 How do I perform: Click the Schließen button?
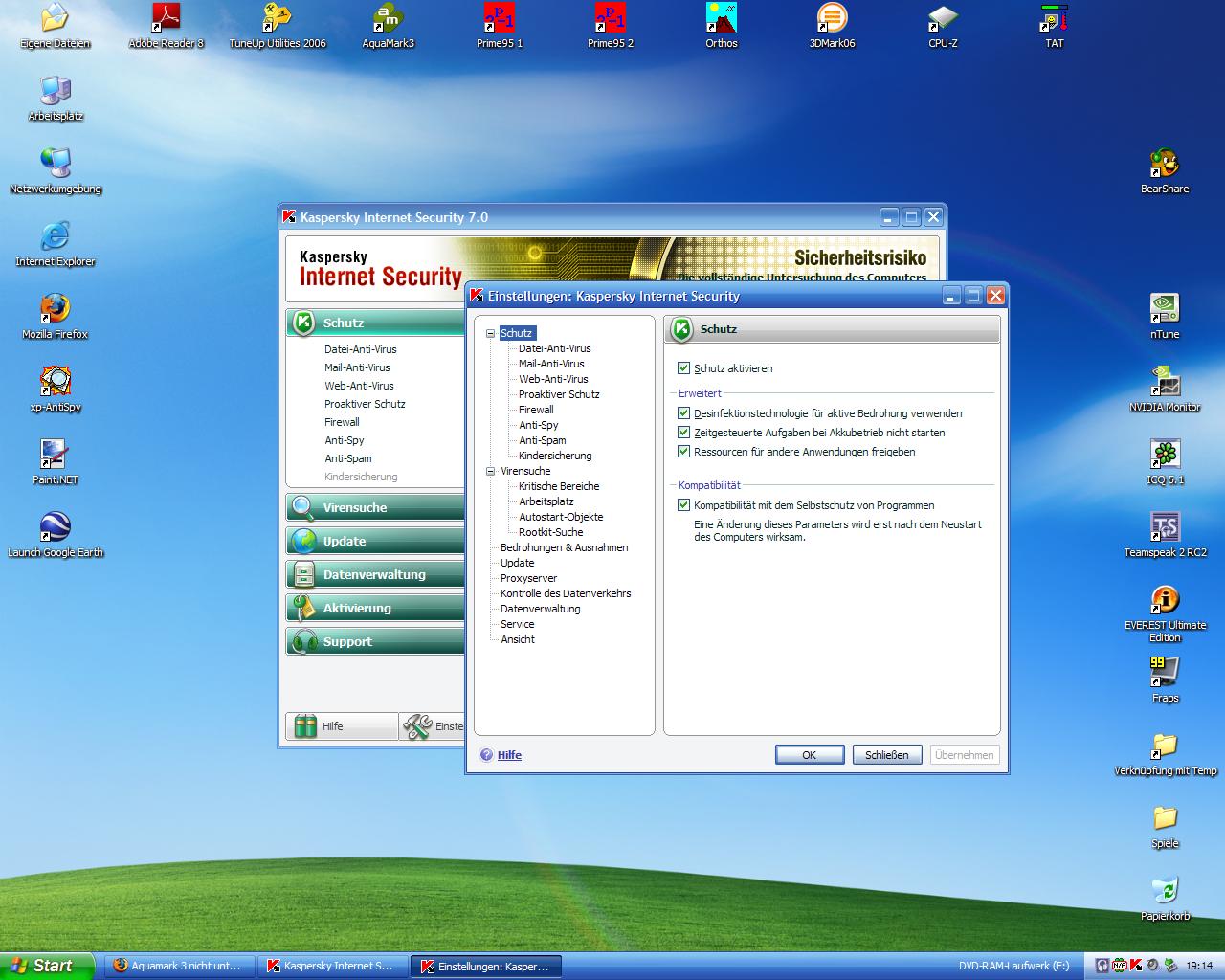887,755
